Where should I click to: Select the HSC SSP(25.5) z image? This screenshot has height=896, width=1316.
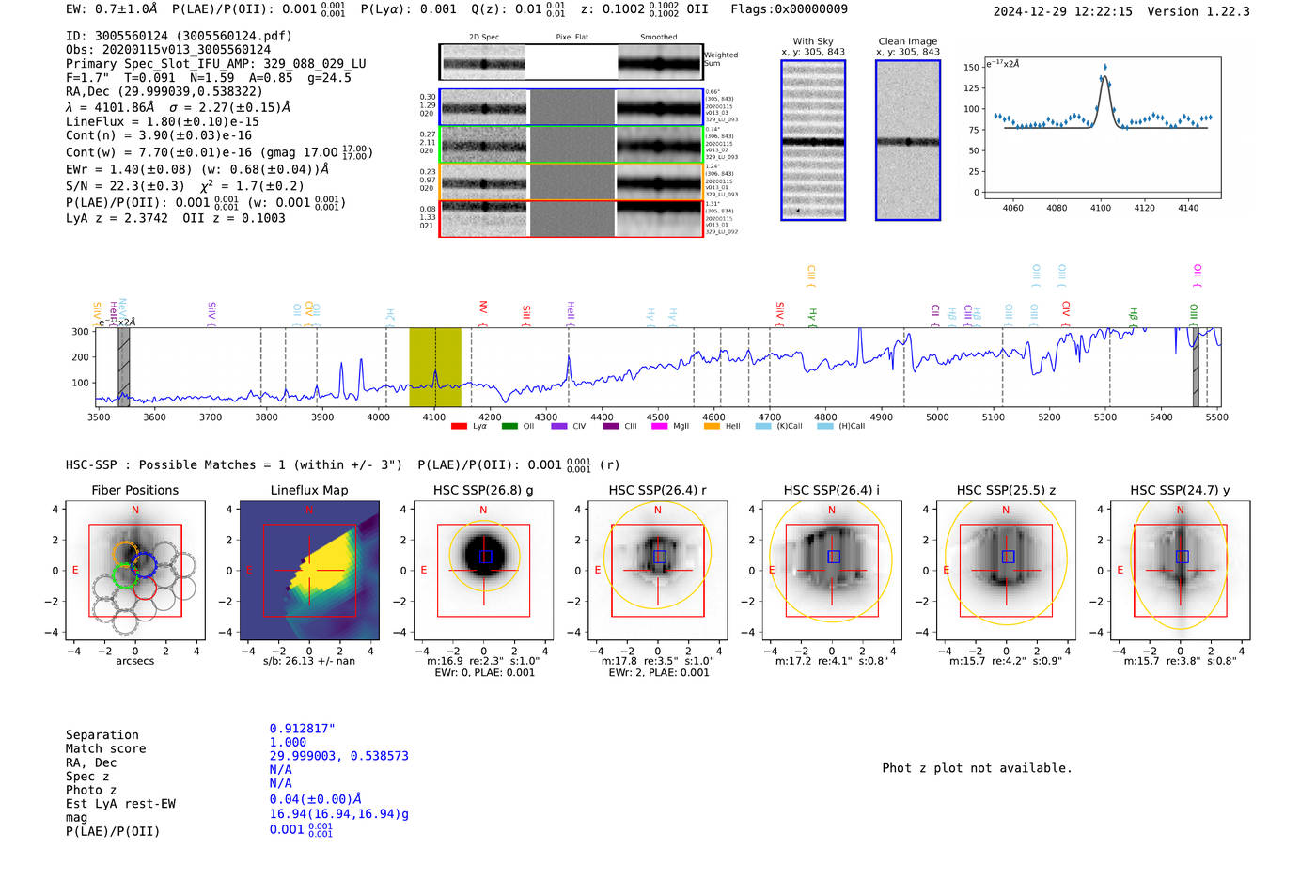[x=1006, y=571]
